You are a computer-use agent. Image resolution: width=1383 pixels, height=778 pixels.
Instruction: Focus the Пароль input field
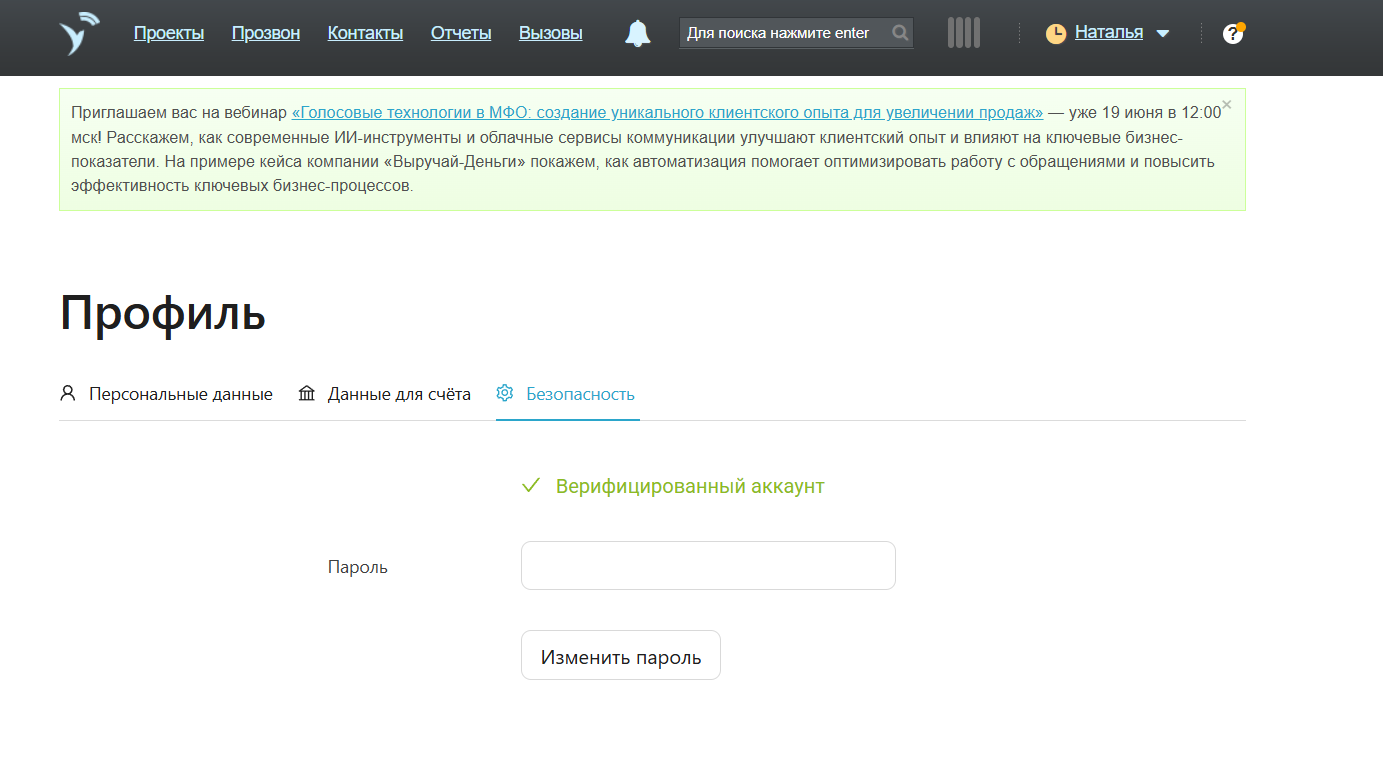(708, 566)
